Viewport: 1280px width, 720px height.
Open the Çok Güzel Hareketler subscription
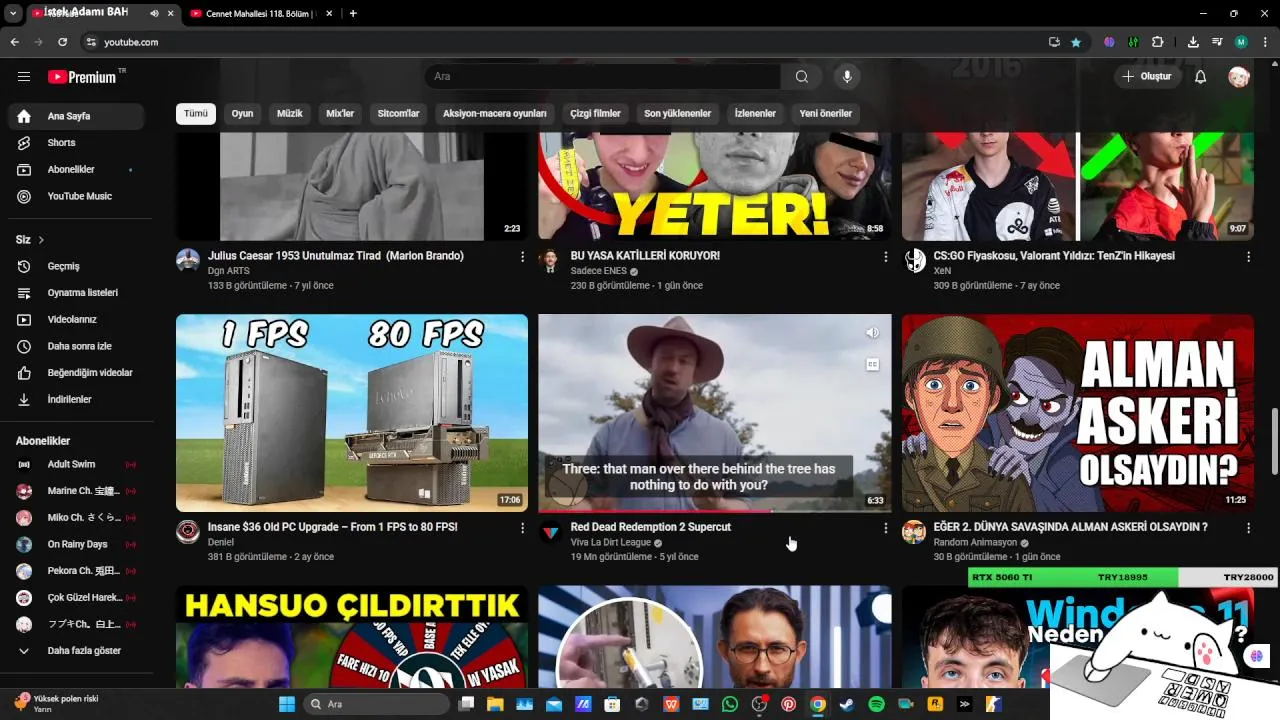[x=76, y=597]
